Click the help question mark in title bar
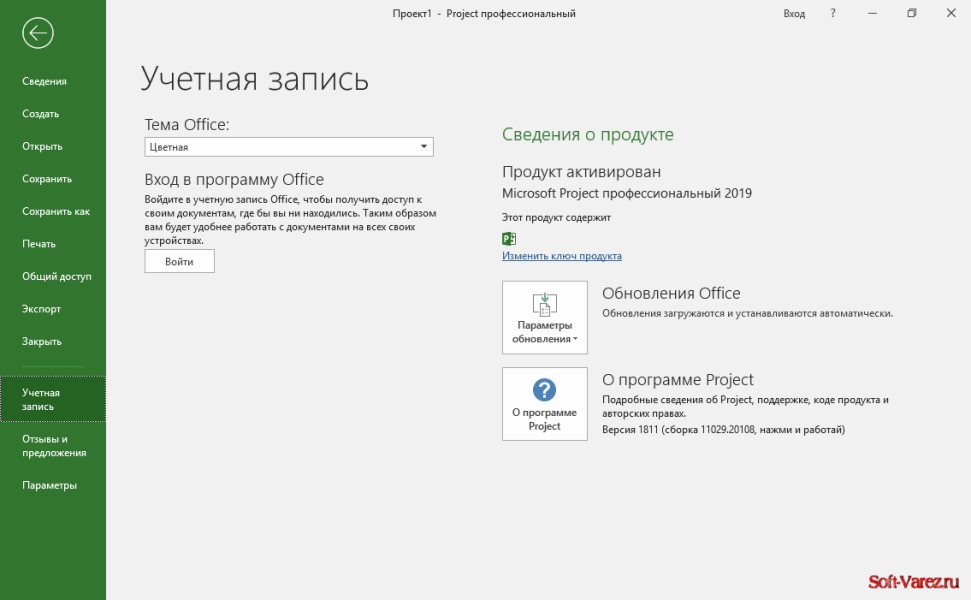This screenshot has height=600, width=971. pos(833,13)
